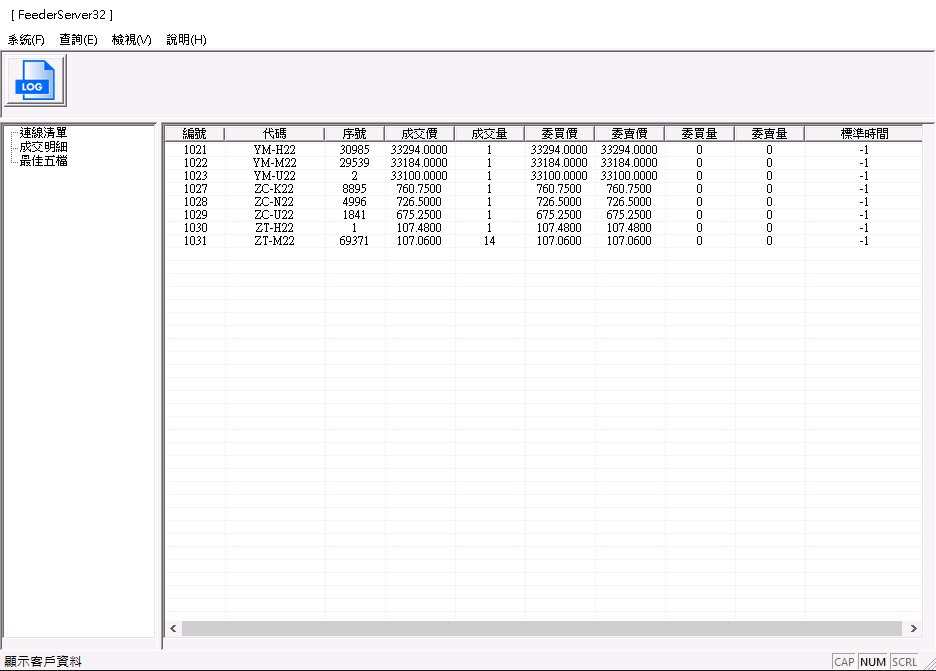
Task: Select 最佳五檔 in the tree
Action: click(43, 161)
